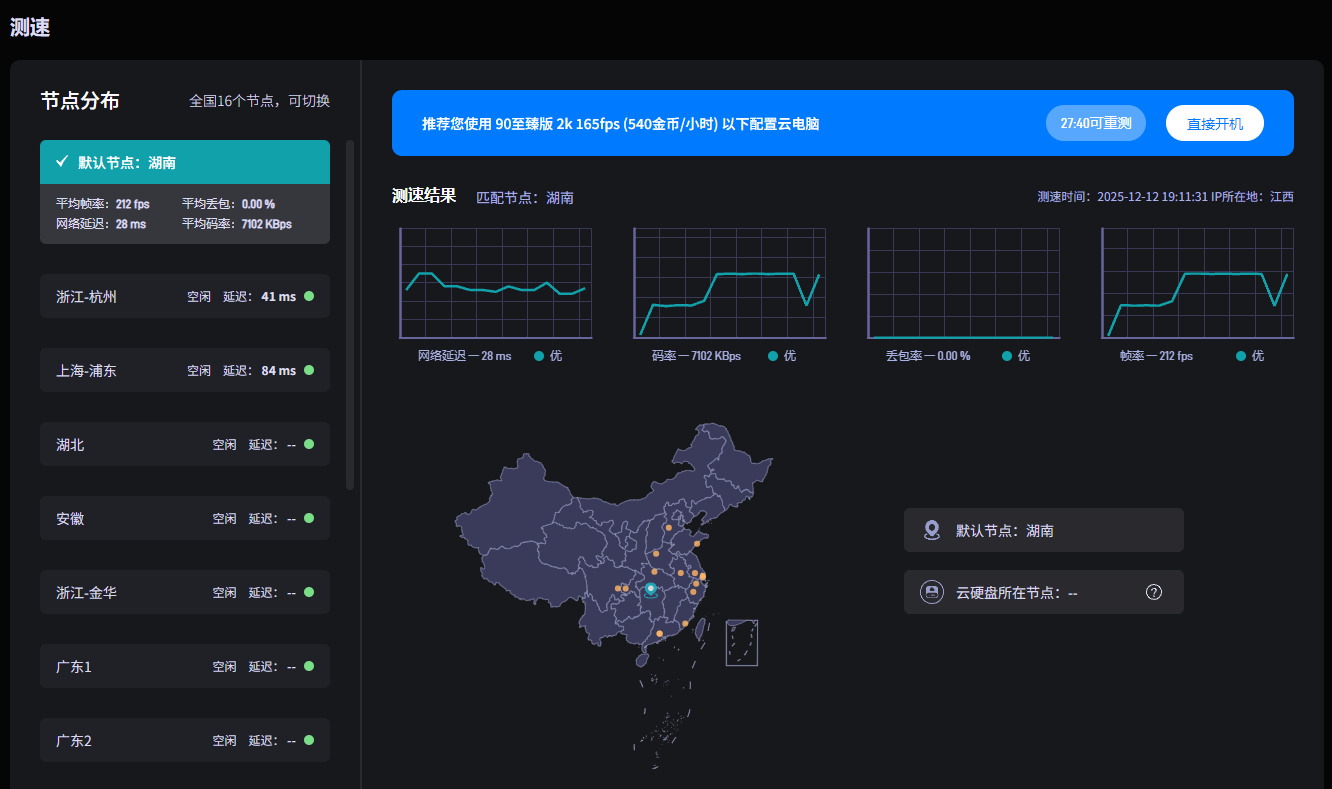This screenshot has height=789, width=1332.
Task: Click the 码率 bitrate chart
Action: 730,283
